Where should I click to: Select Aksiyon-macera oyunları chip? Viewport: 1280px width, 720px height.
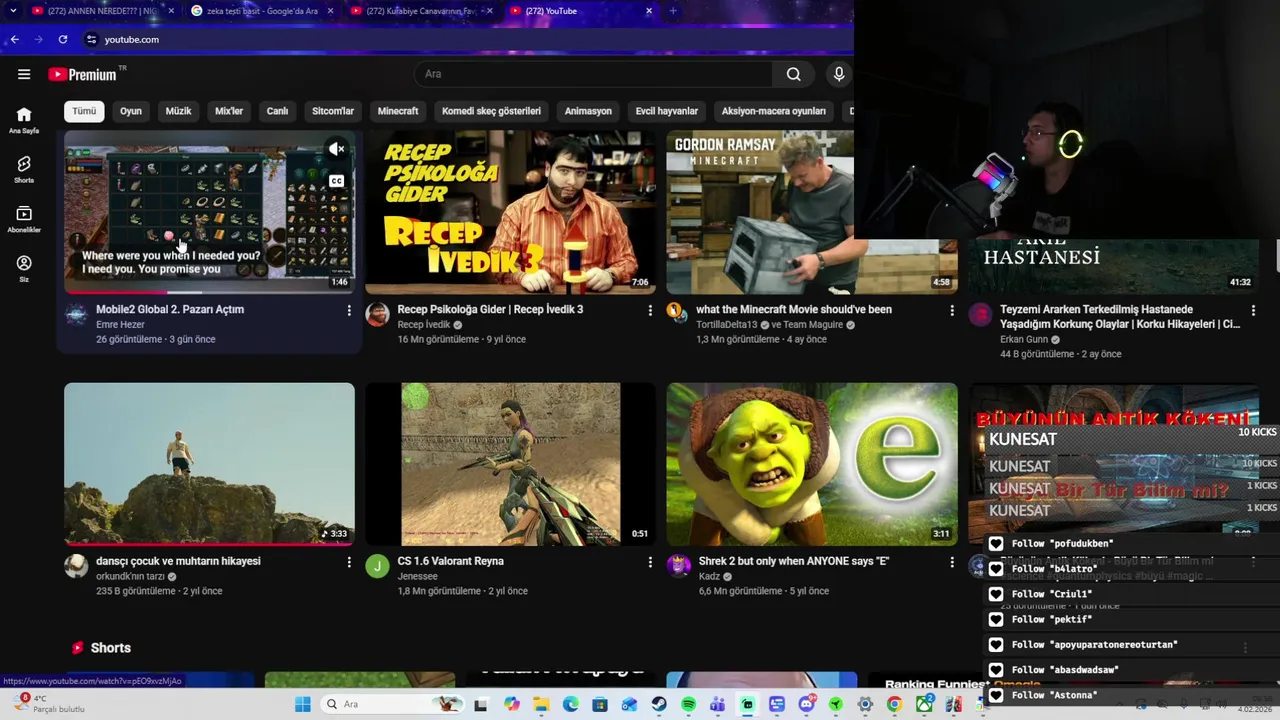click(x=774, y=111)
